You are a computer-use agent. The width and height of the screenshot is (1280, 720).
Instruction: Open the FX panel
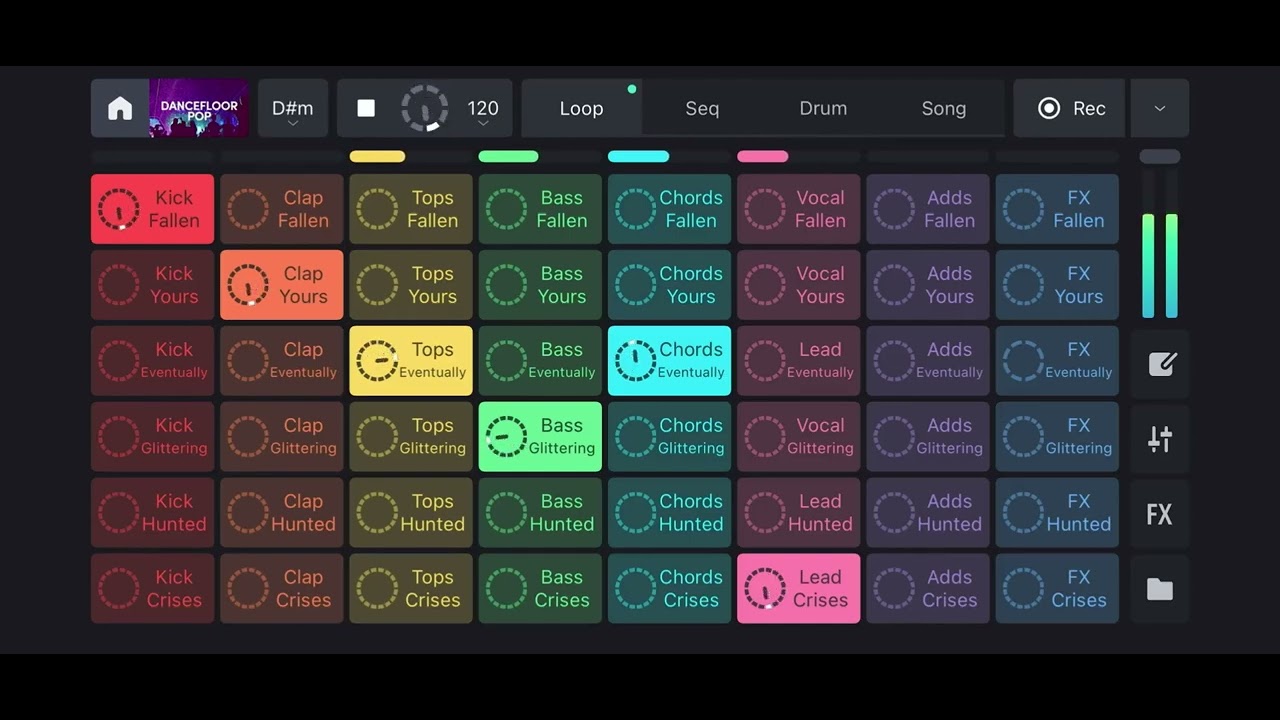1159,514
